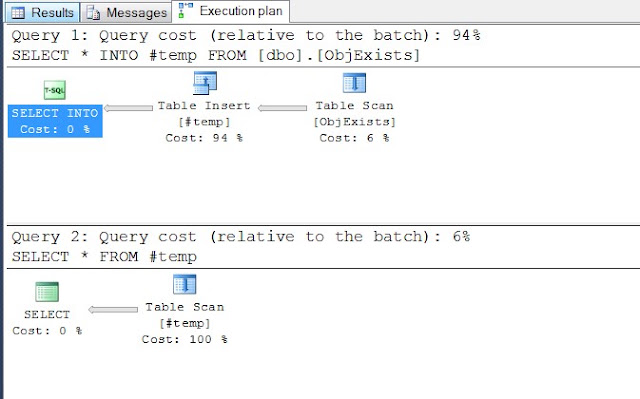Click arrow from Table Scan to Table Insert
640x399 pixels.
tap(282, 108)
